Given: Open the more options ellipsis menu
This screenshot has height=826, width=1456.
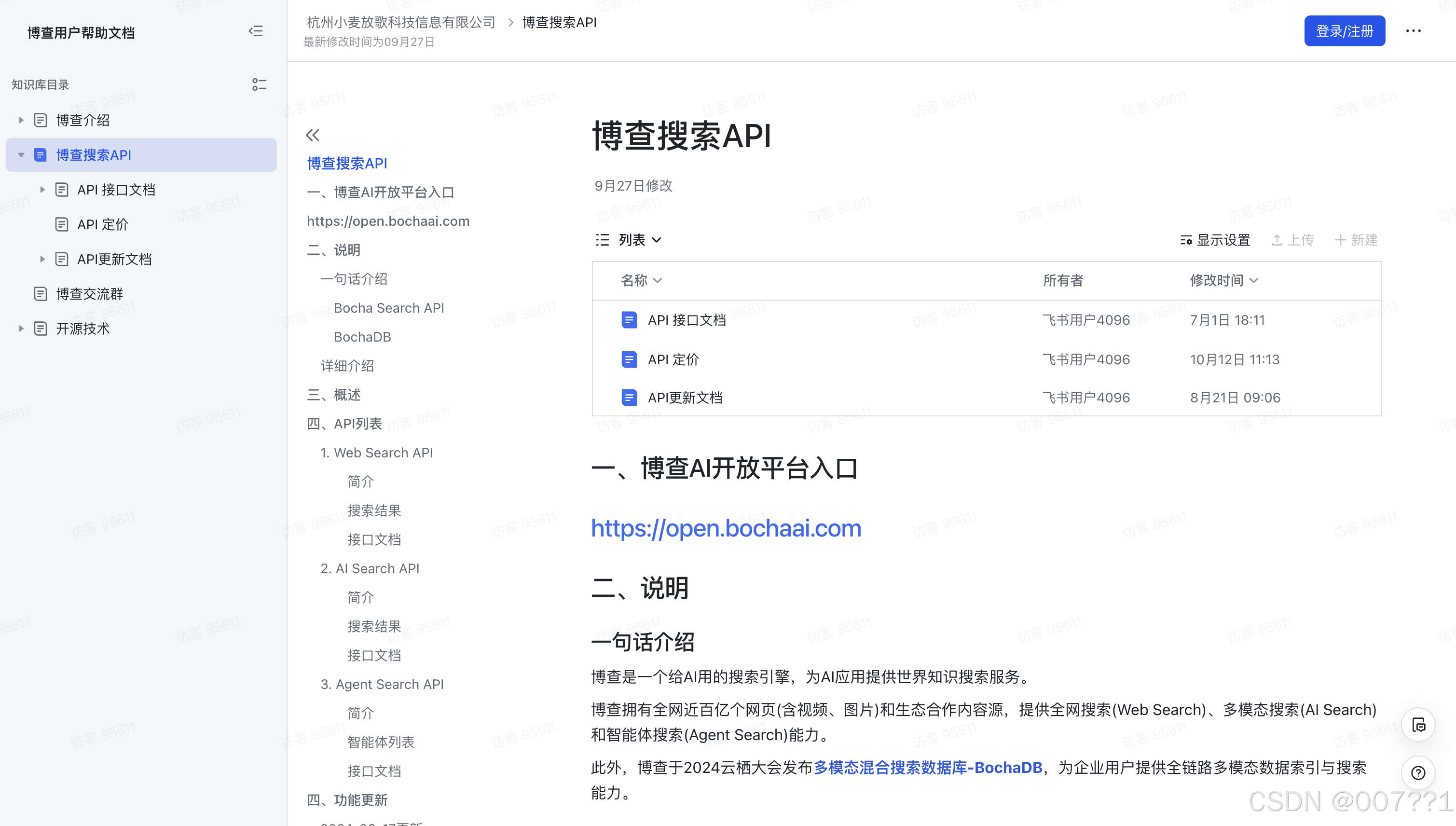Looking at the screenshot, I should pyautogui.click(x=1413, y=30).
